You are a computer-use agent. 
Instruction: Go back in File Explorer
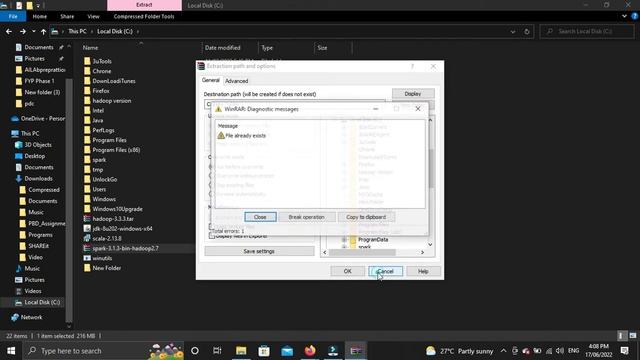point(9,31)
